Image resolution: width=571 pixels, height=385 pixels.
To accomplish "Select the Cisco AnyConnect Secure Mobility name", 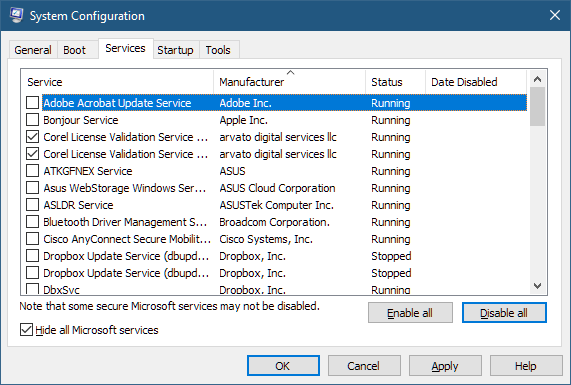I will 127,239.
